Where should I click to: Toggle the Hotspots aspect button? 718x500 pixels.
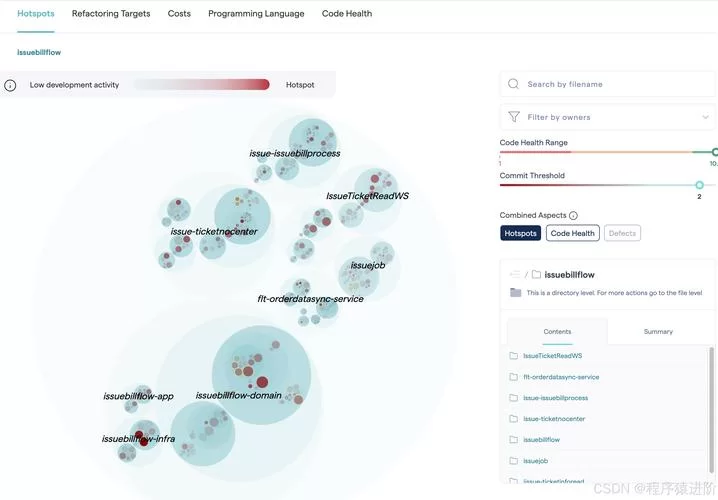click(520, 233)
